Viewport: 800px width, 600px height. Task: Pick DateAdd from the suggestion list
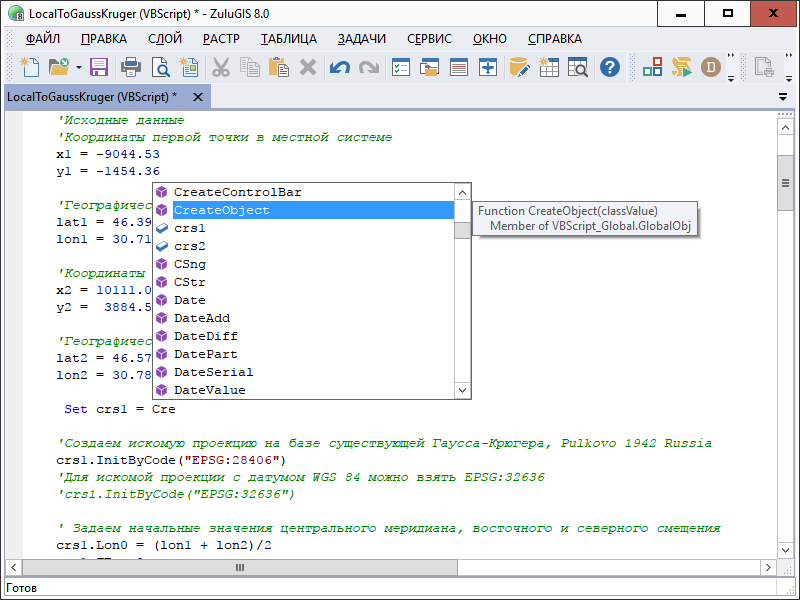click(202, 318)
